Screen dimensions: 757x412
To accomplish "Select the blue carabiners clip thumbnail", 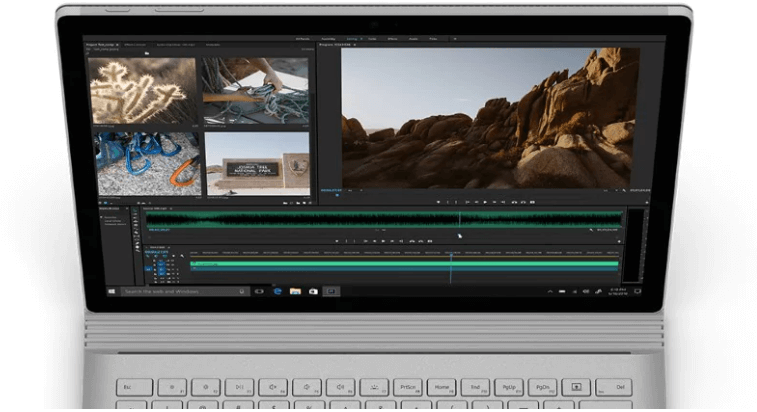I will [147, 162].
